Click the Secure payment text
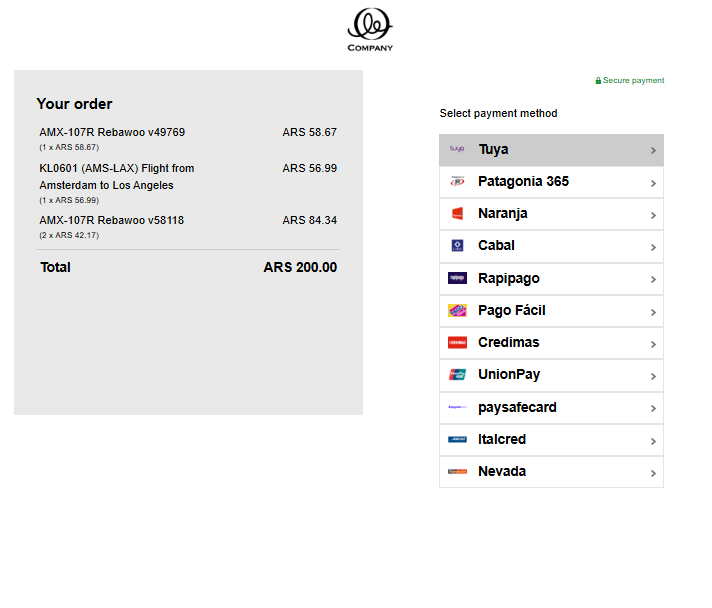The image size is (712, 608). click(633, 80)
